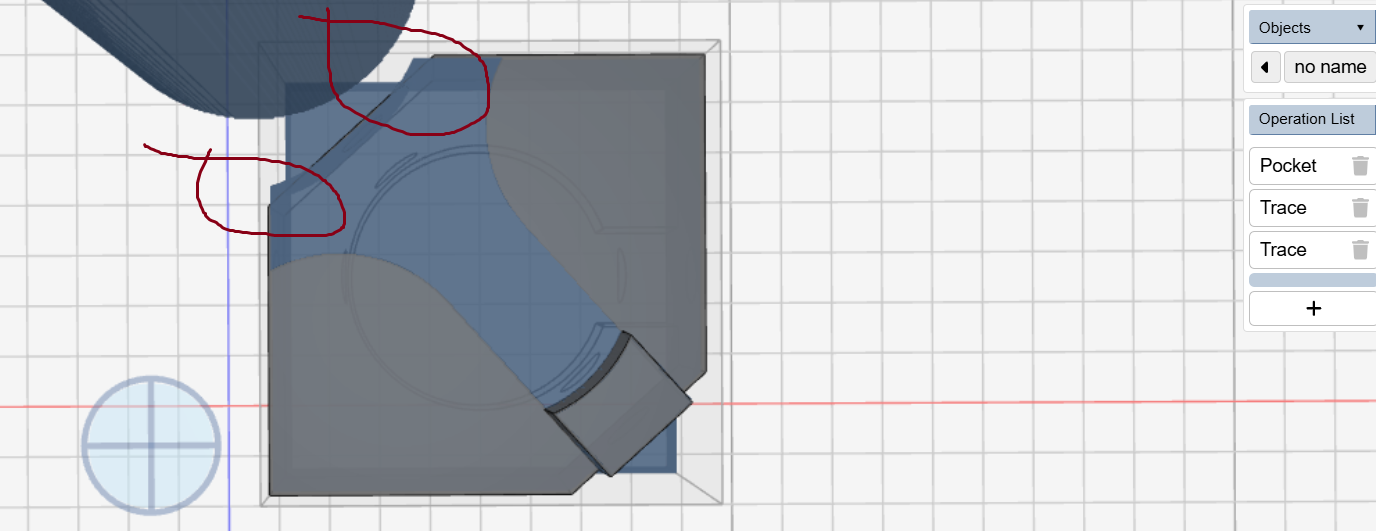The width and height of the screenshot is (1376, 531).
Task: Click inside the lower red annotation loop
Action: [270, 195]
